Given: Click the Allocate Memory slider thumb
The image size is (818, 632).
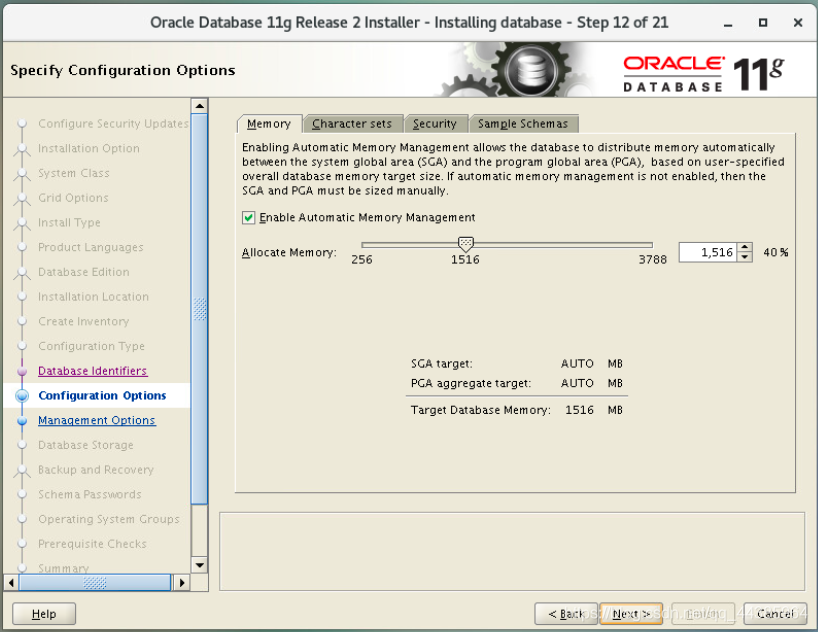Looking at the screenshot, I should click(x=465, y=243).
